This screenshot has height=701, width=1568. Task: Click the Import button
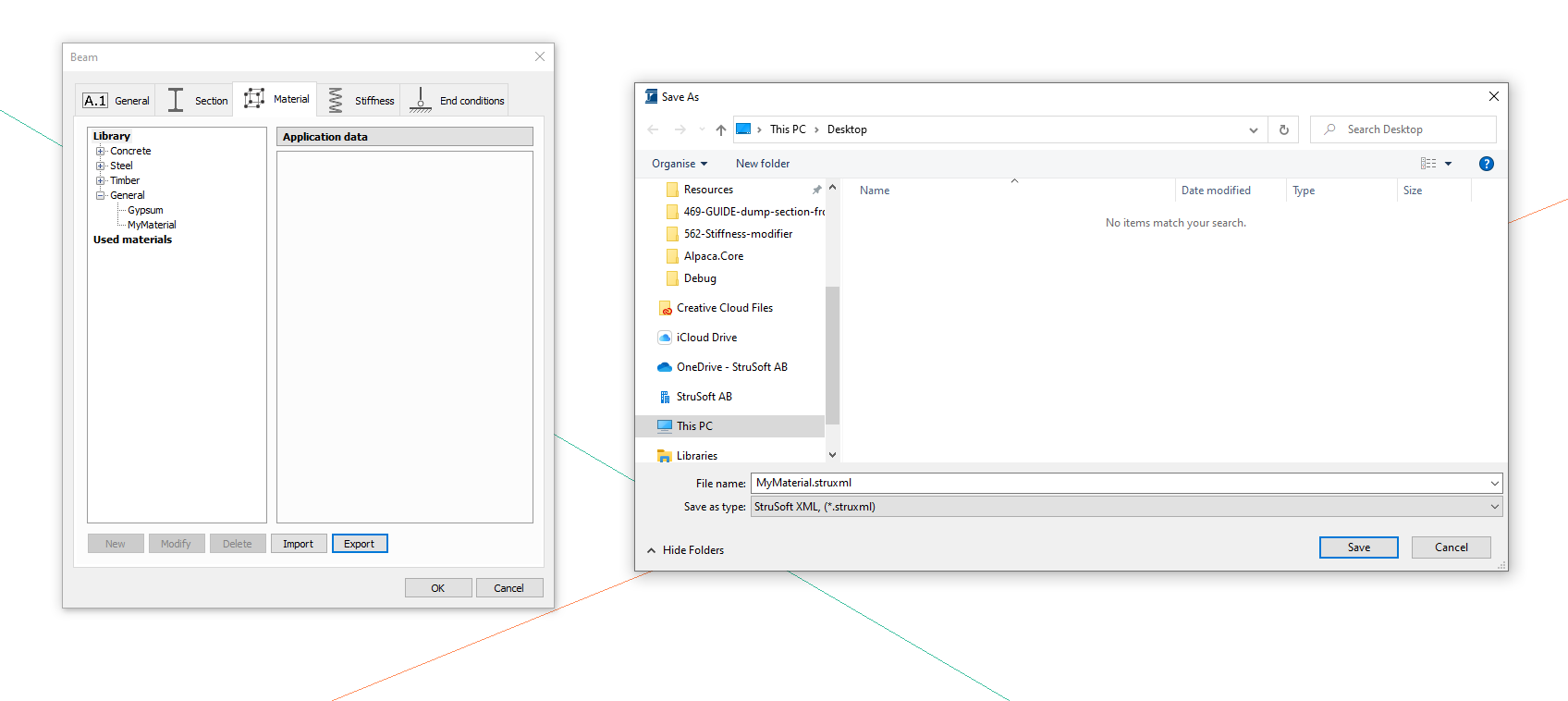pyautogui.click(x=298, y=544)
